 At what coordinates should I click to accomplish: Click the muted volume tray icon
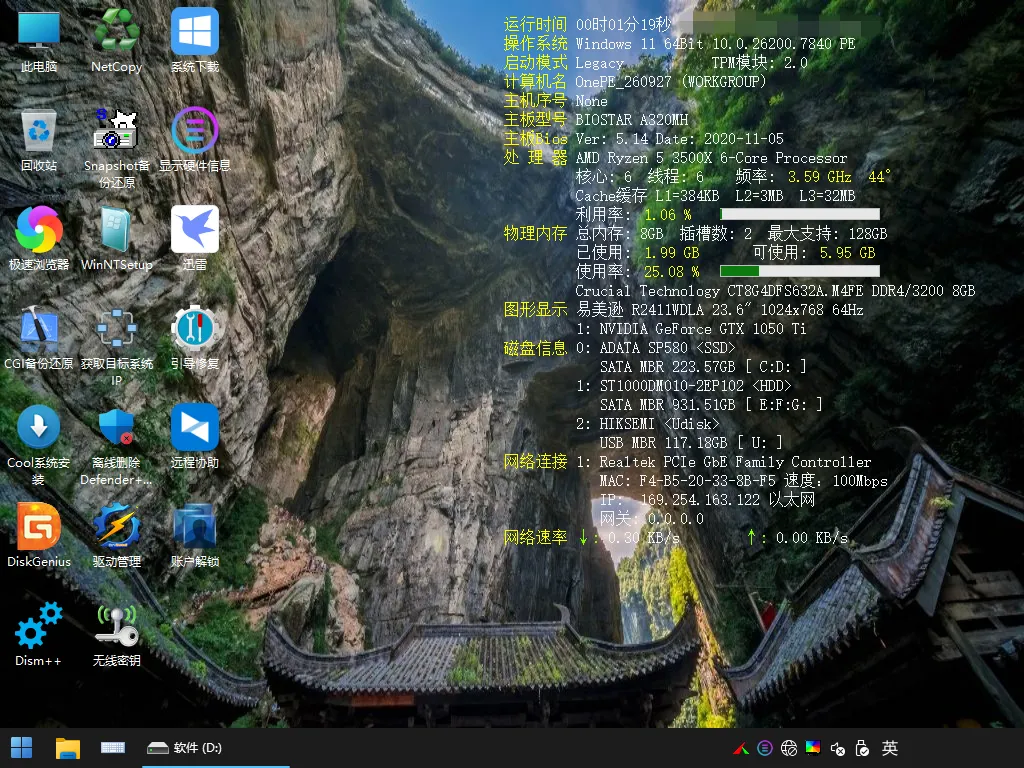coord(838,748)
